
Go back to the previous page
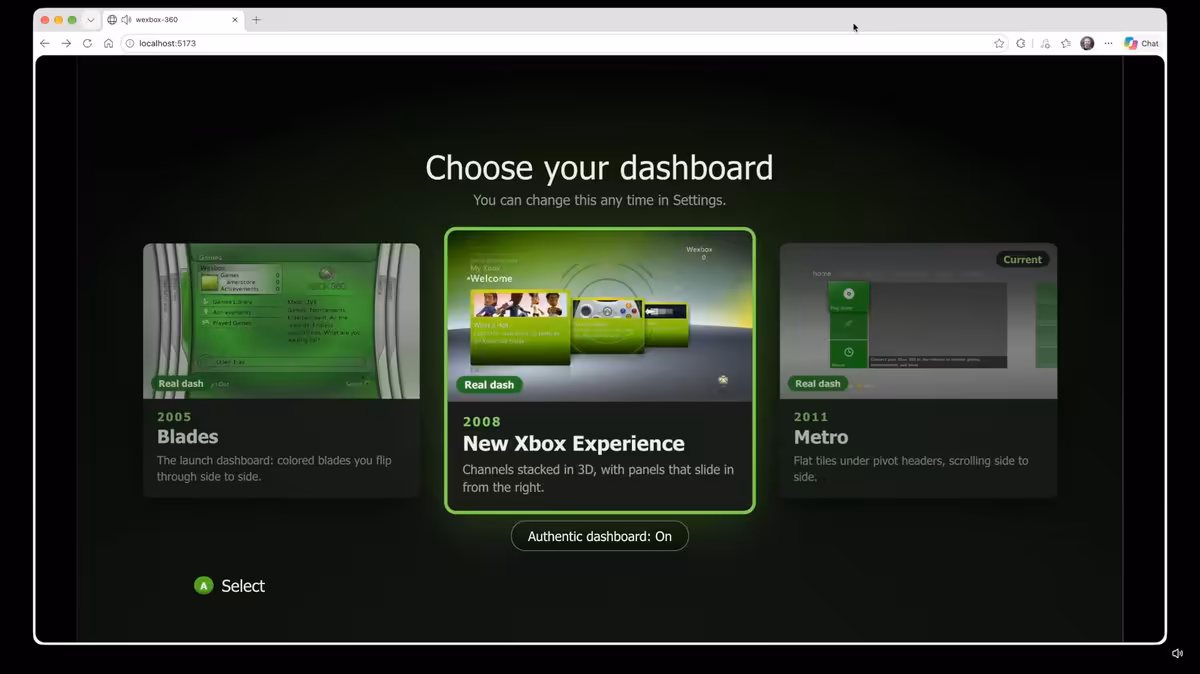click(45, 44)
